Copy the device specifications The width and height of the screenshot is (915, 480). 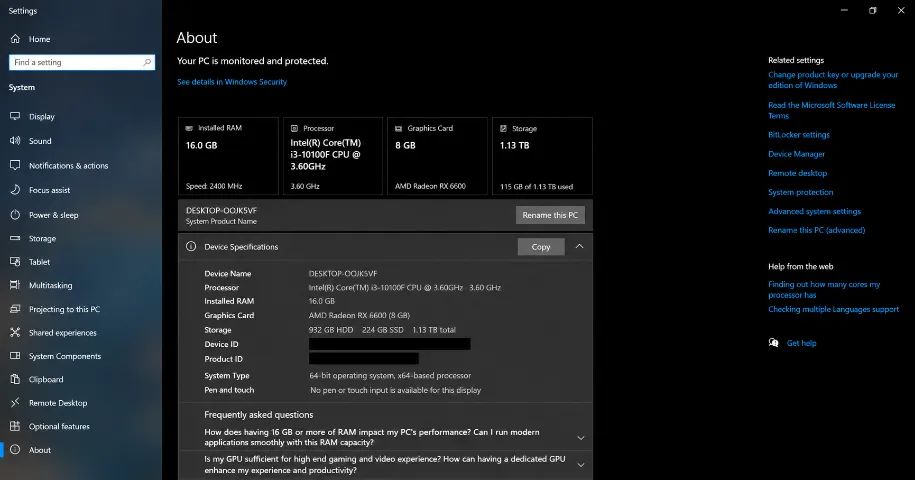[x=541, y=247]
